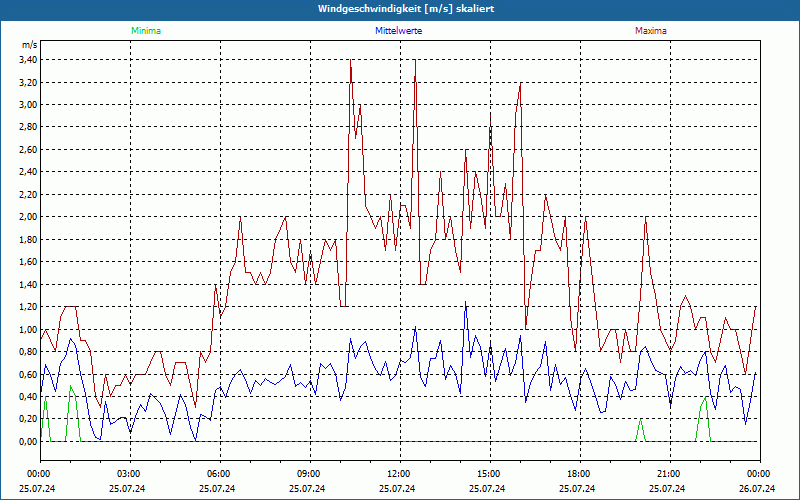Click the '25.07.24' date under 06:00
Image resolution: width=800 pixels, height=500 pixels.
[217, 488]
